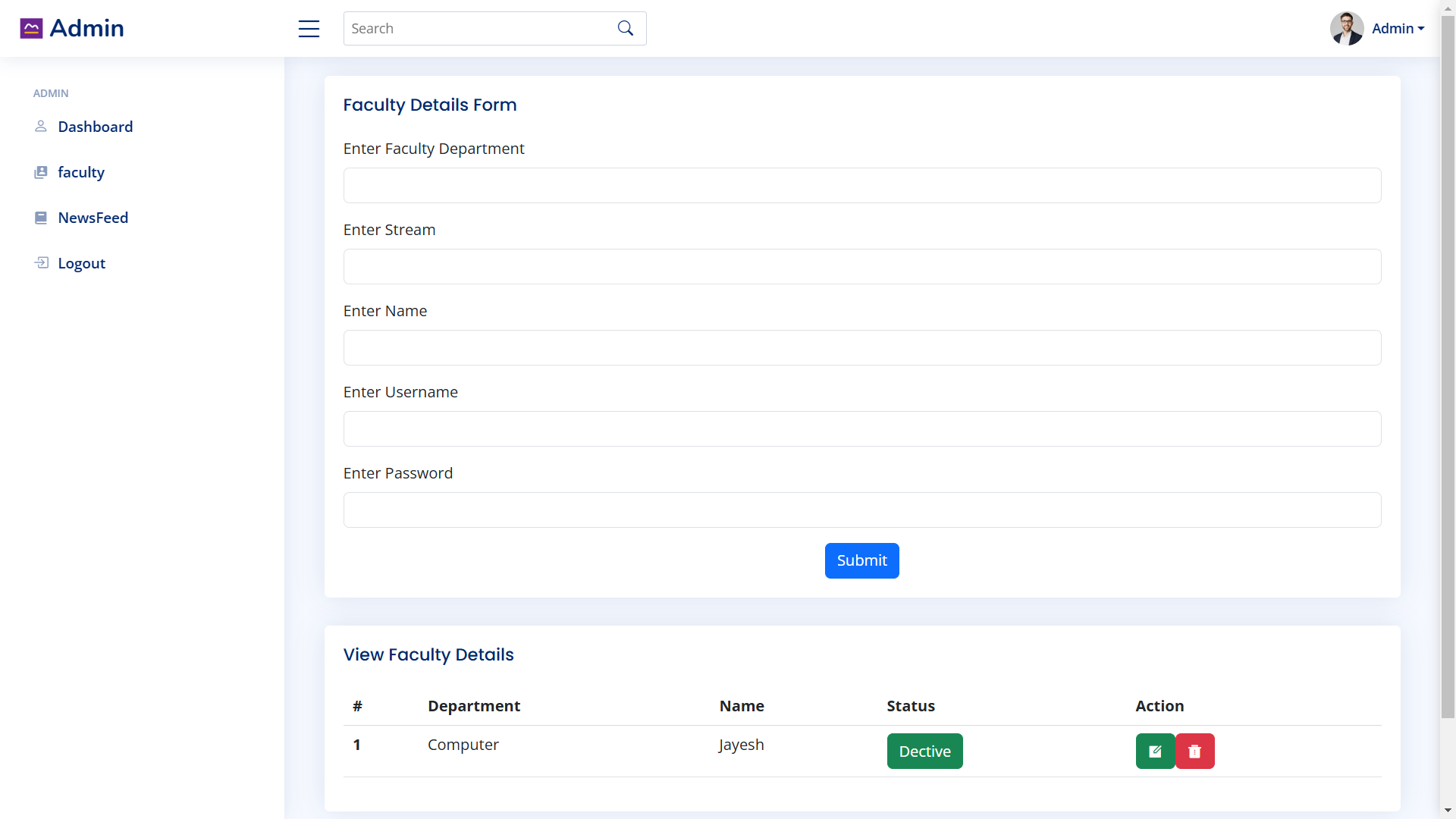Click Logout in the sidebar

[81, 263]
